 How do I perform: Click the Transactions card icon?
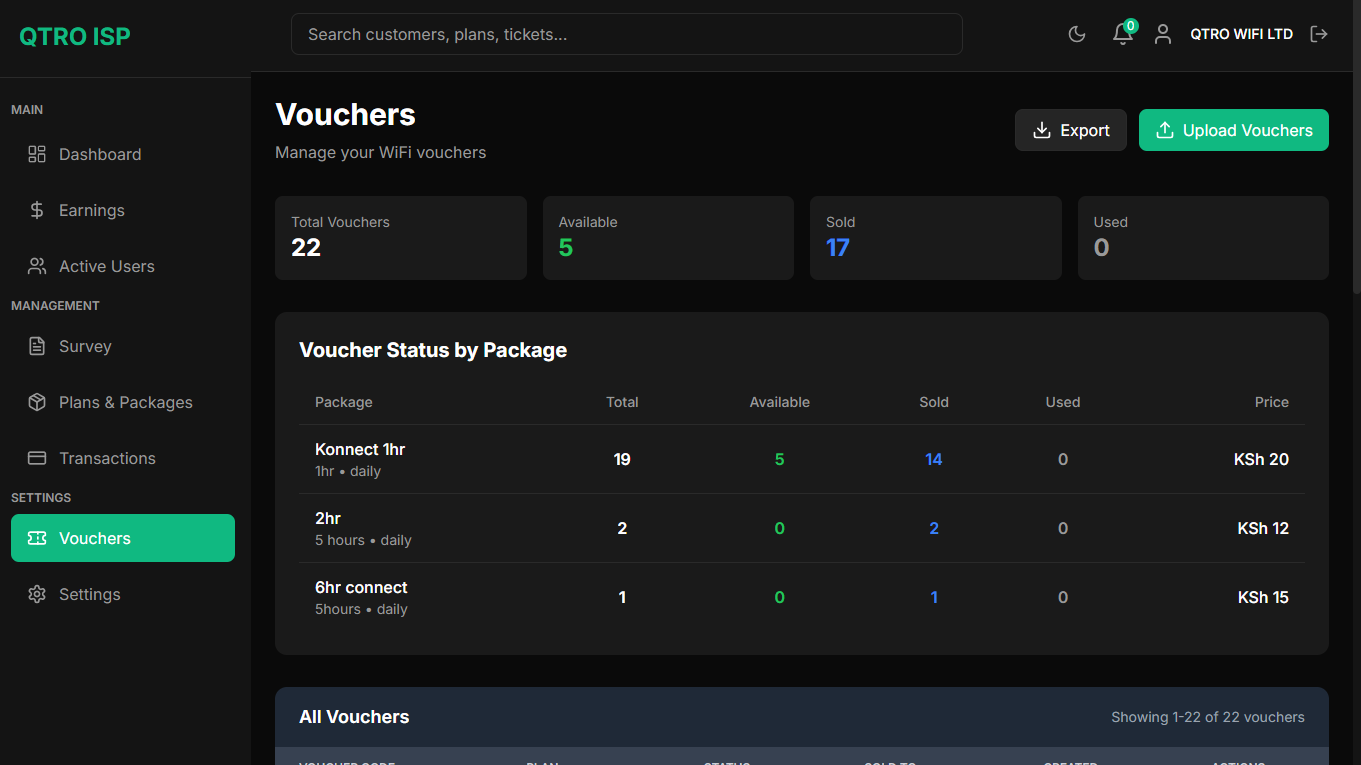37,458
